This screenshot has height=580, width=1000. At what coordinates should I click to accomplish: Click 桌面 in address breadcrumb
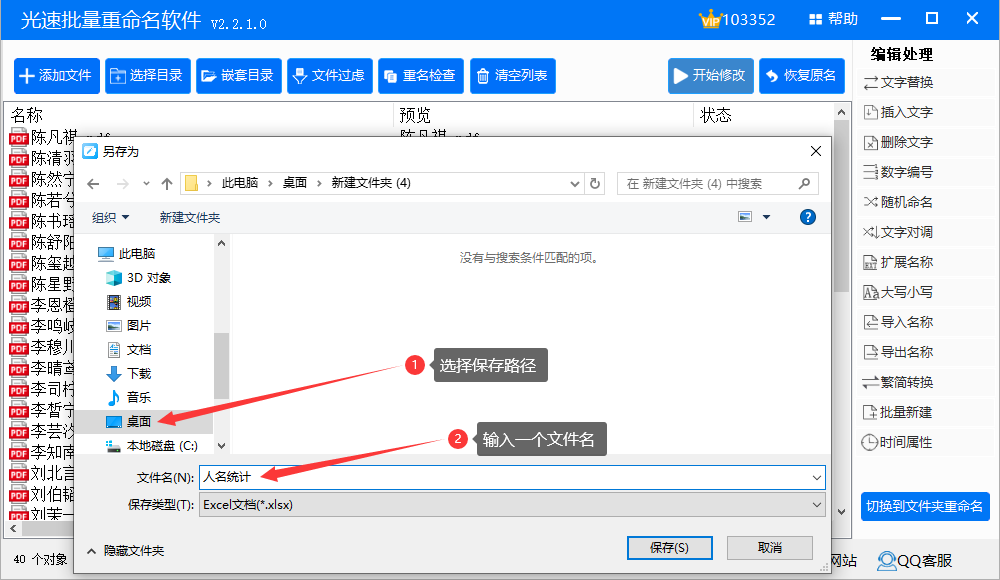point(295,183)
